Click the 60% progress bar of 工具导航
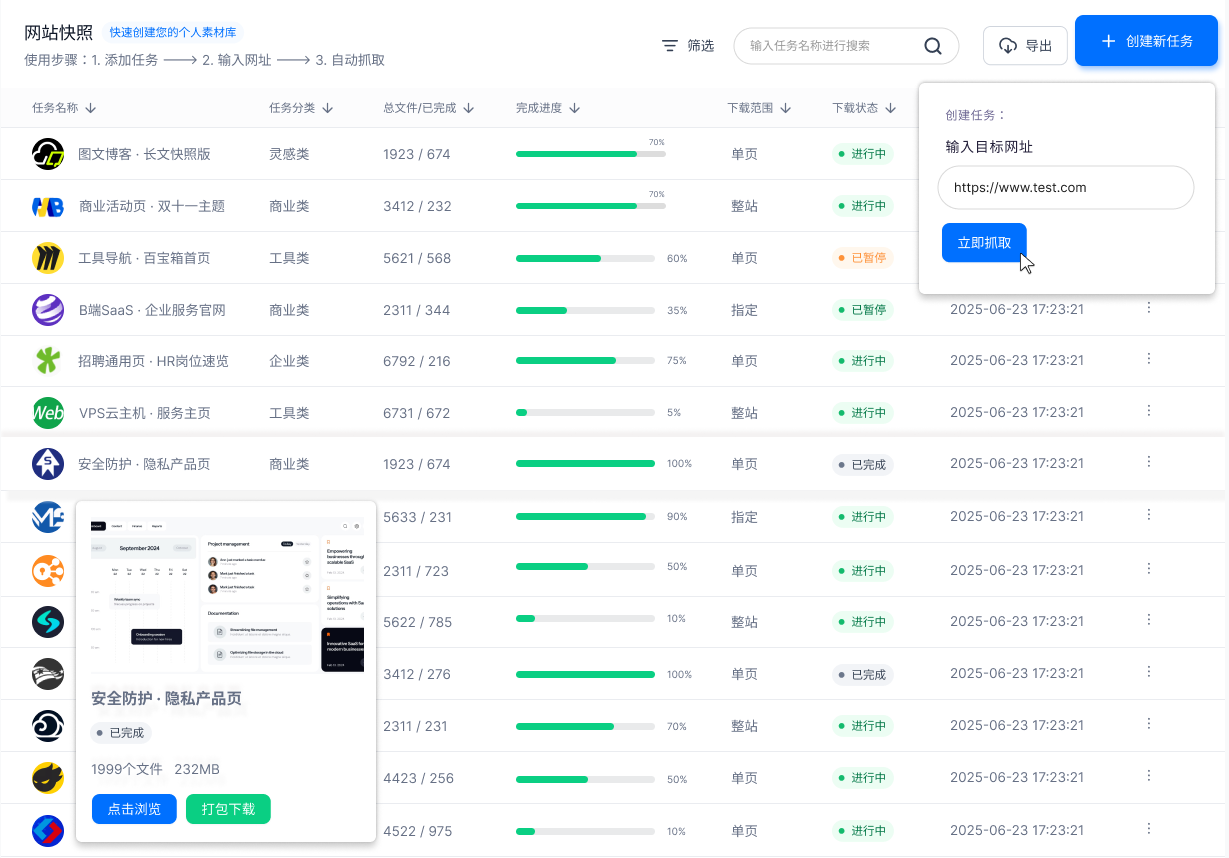Viewport: 1229px width, 858px height. click(x=585, y=257)
